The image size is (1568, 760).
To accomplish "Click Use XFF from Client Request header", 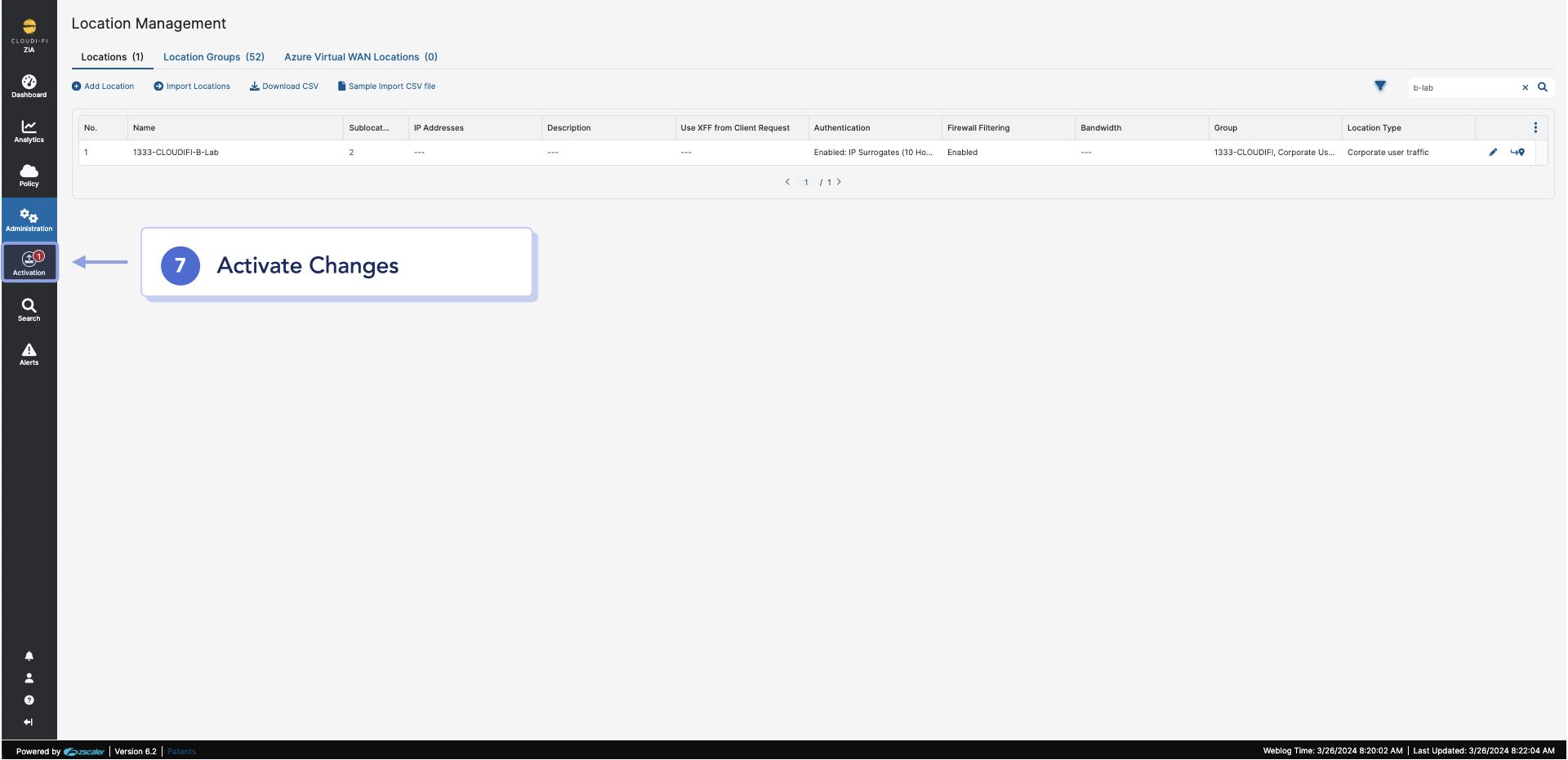I will click(742, 128).
